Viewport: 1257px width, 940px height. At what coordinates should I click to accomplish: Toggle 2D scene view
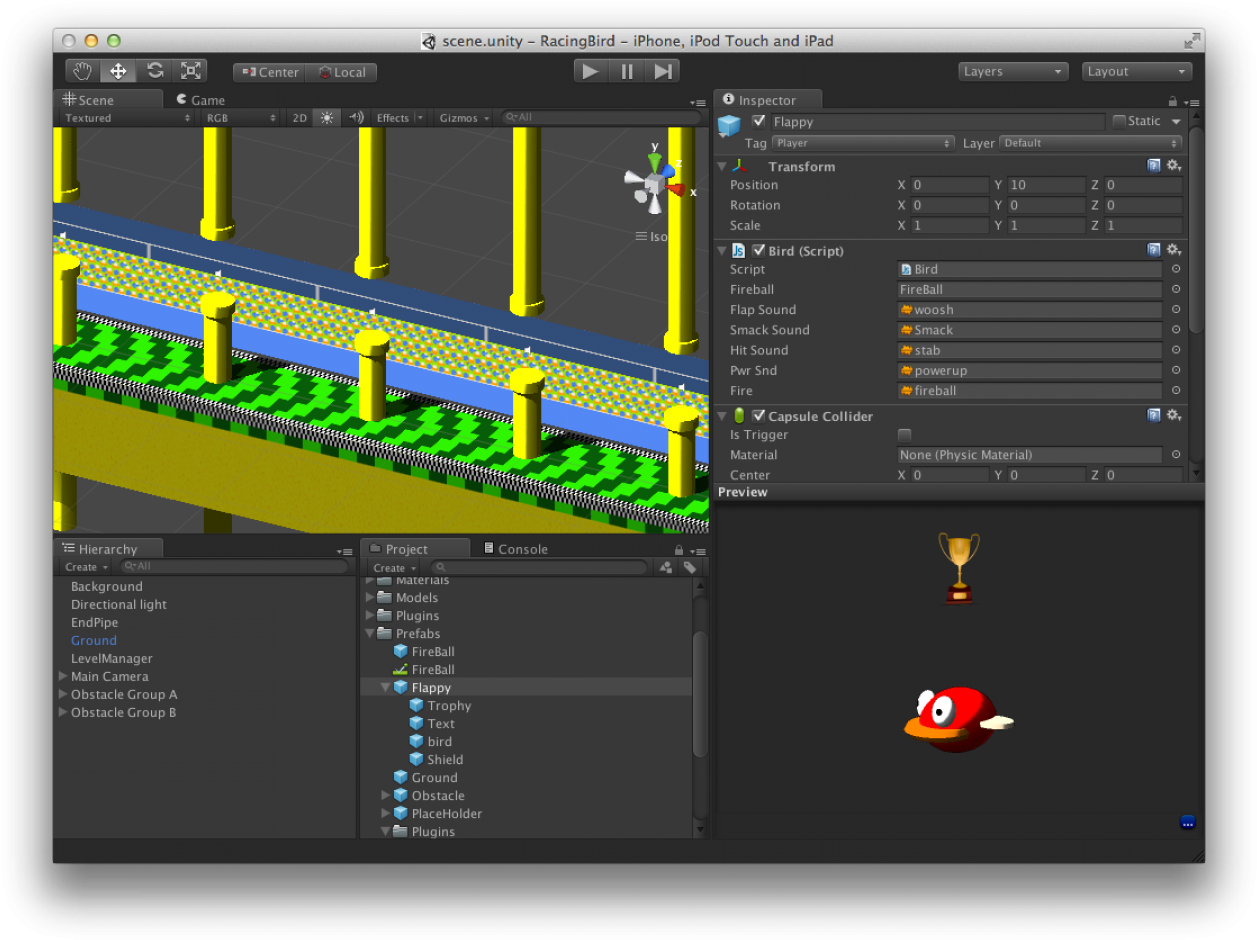(x=299, y=118)
